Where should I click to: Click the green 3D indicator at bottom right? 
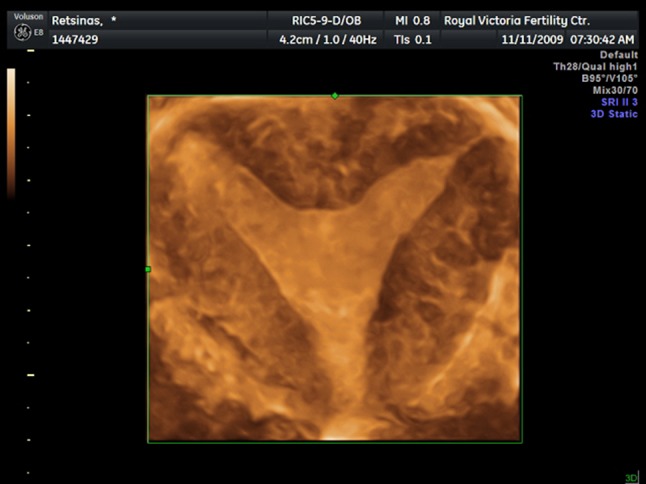pos(631,478)
